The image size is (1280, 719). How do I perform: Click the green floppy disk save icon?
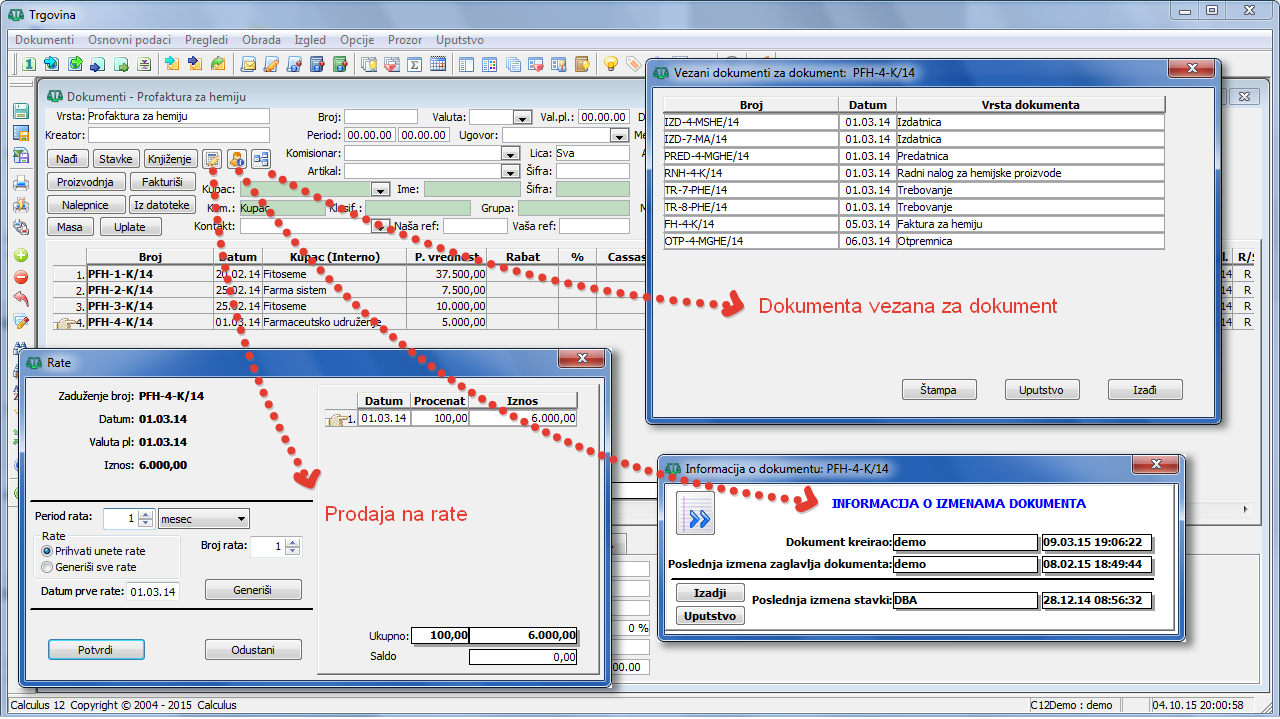(20, 112)
